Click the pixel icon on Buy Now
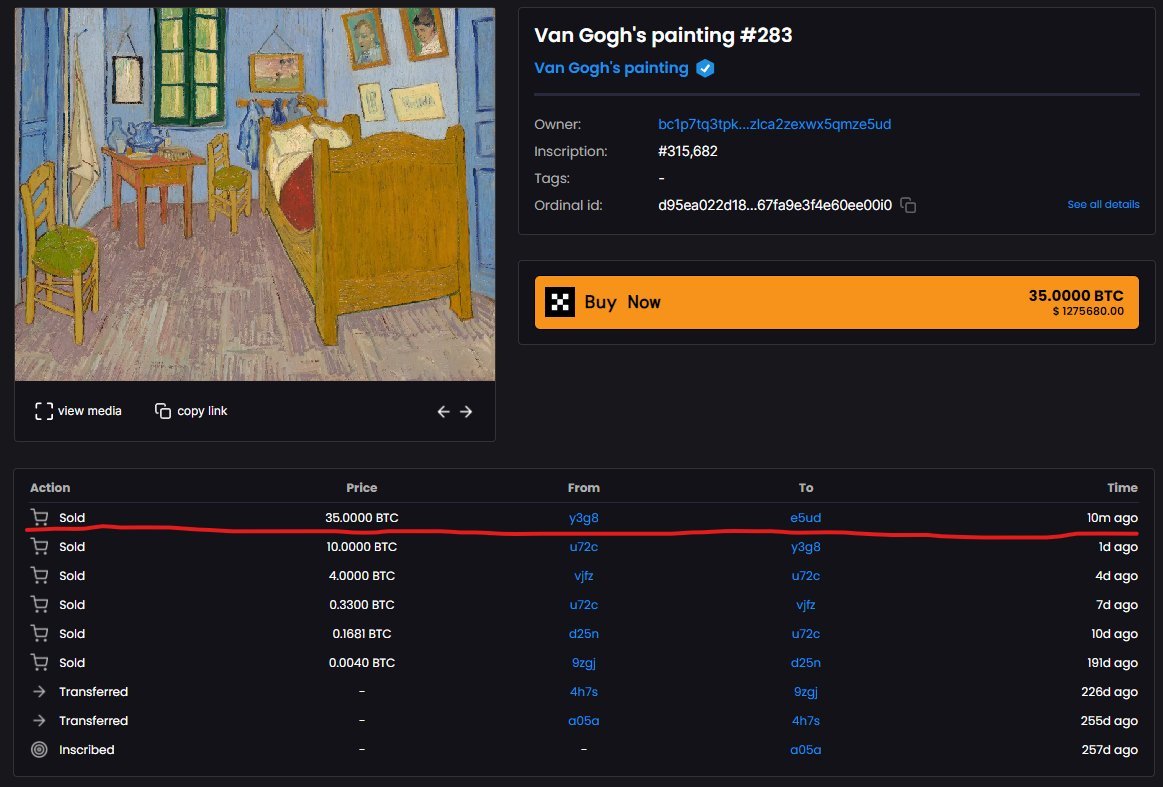 coord(560,302)
